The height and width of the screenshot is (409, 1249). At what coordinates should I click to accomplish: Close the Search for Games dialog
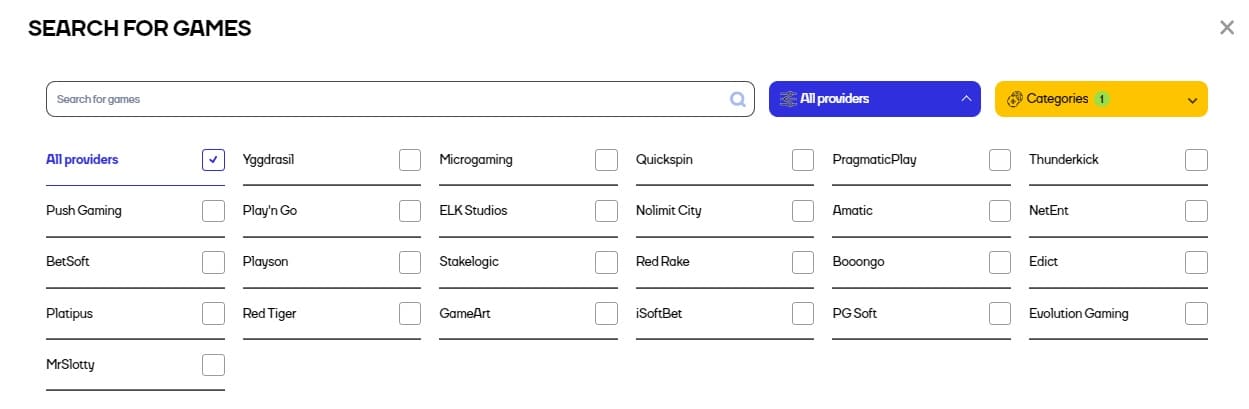[x=1227, y=28]
